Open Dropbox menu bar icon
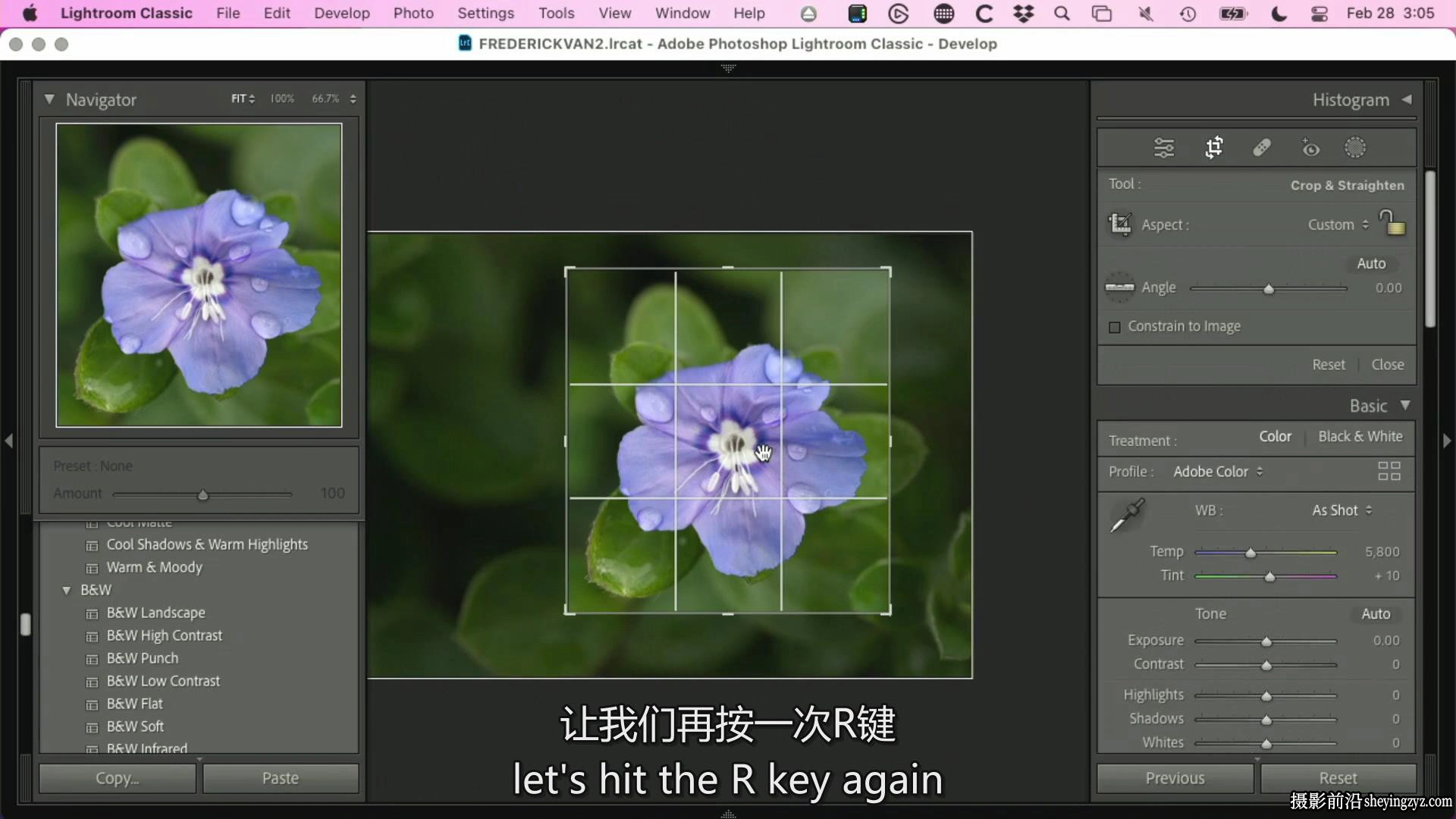 pos(1024,13)
